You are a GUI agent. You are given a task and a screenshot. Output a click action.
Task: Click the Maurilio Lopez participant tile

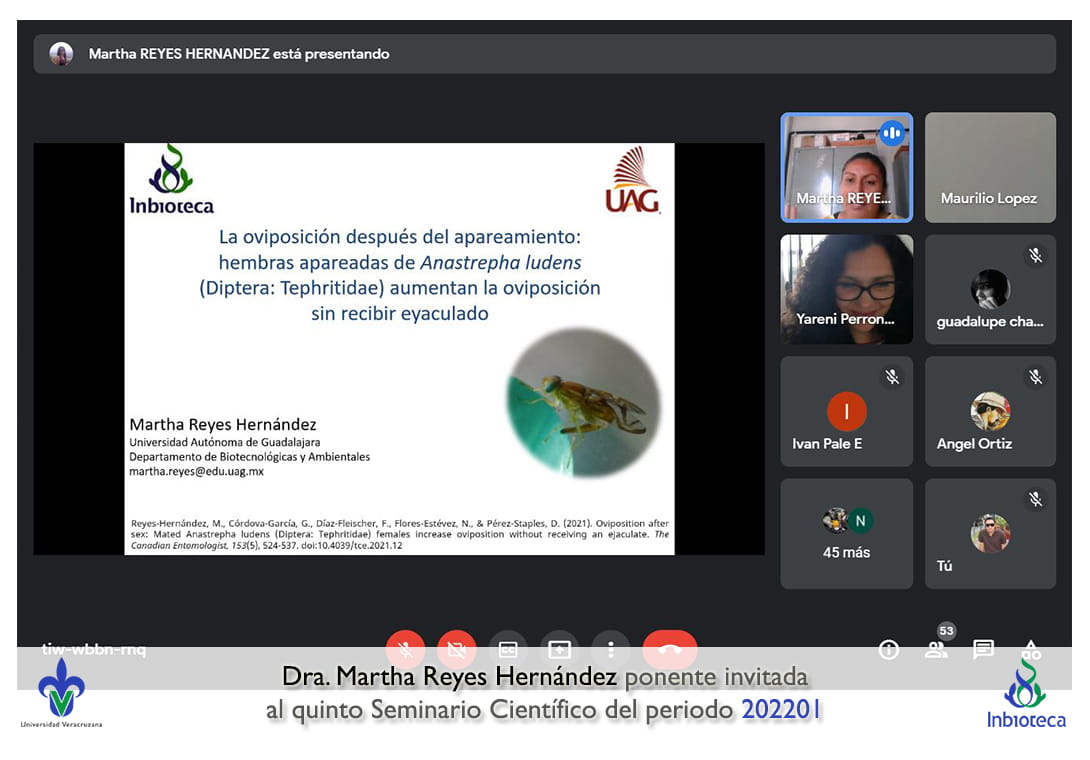(989, 167)
